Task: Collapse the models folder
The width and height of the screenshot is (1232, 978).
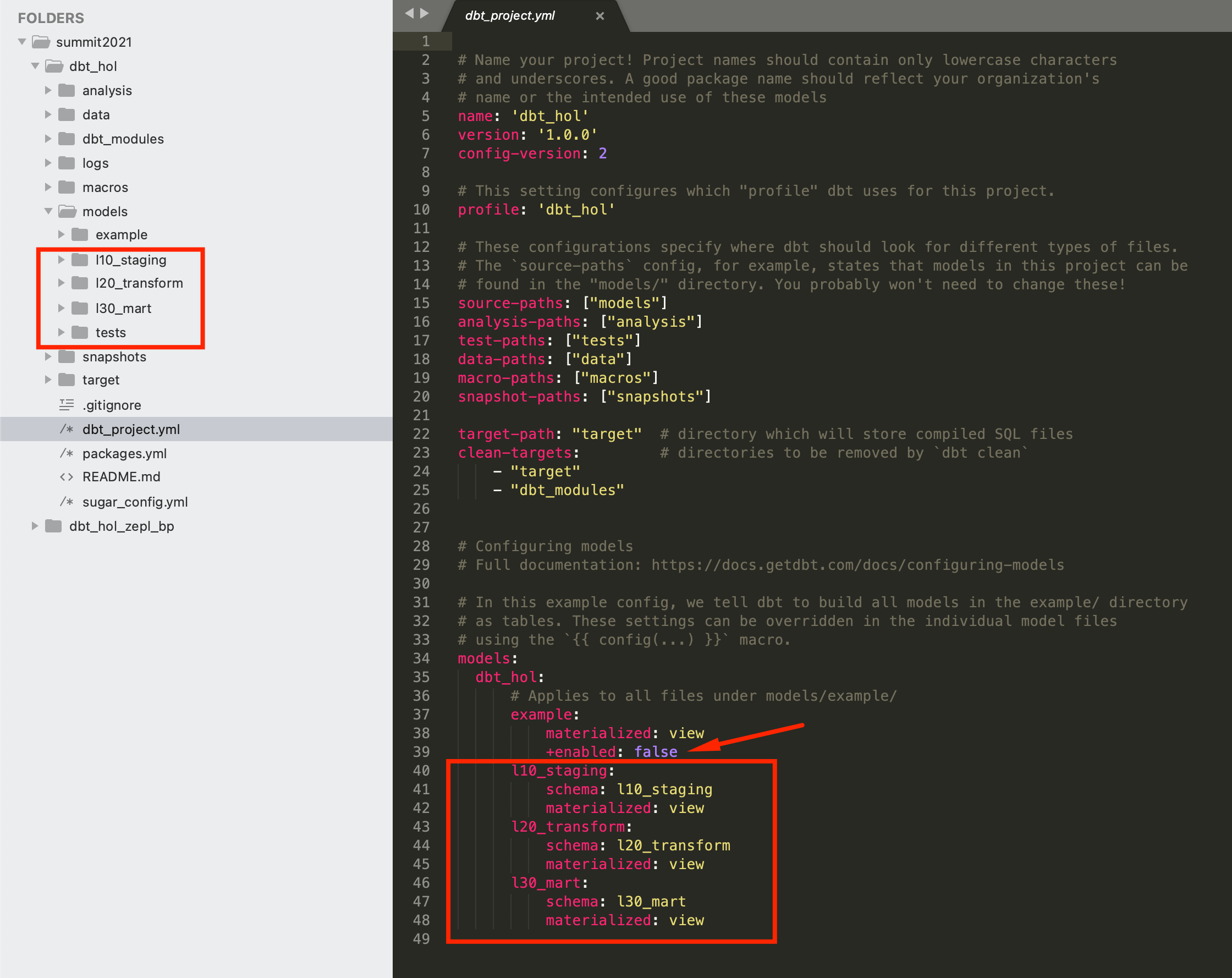Action: point(48,211)
